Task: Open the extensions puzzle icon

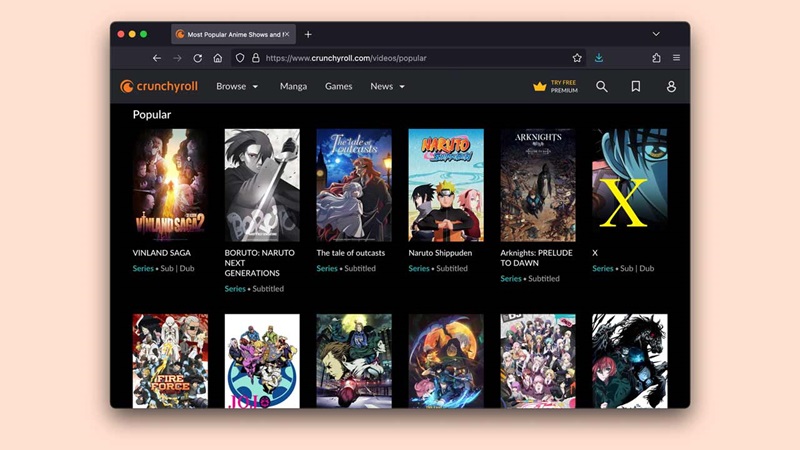Action: pos(656,58)
